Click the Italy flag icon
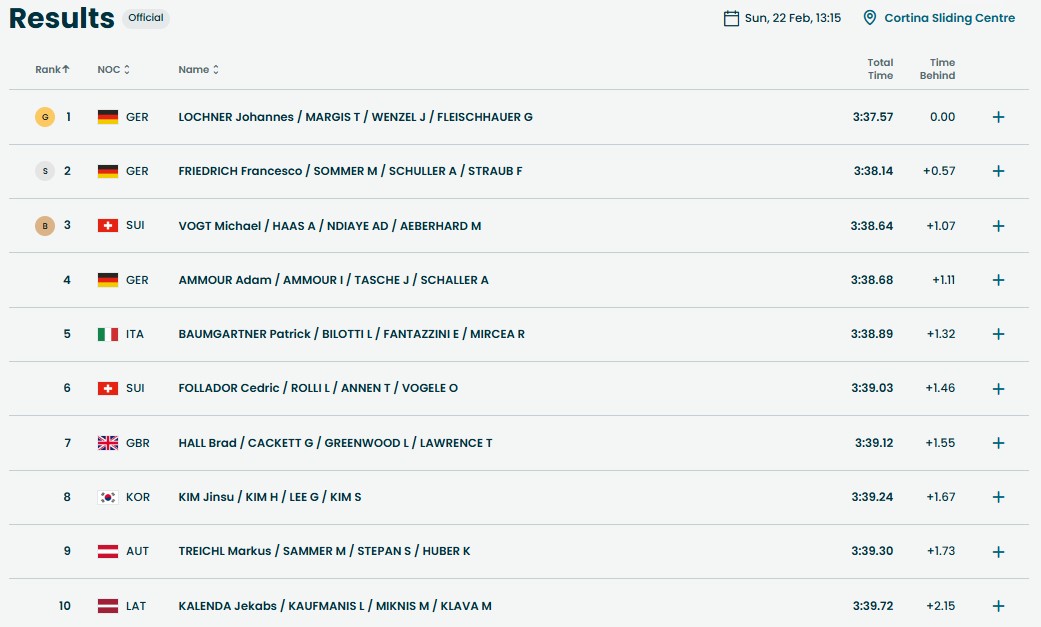The image size is (1041, 627). [x=108, y=334]
